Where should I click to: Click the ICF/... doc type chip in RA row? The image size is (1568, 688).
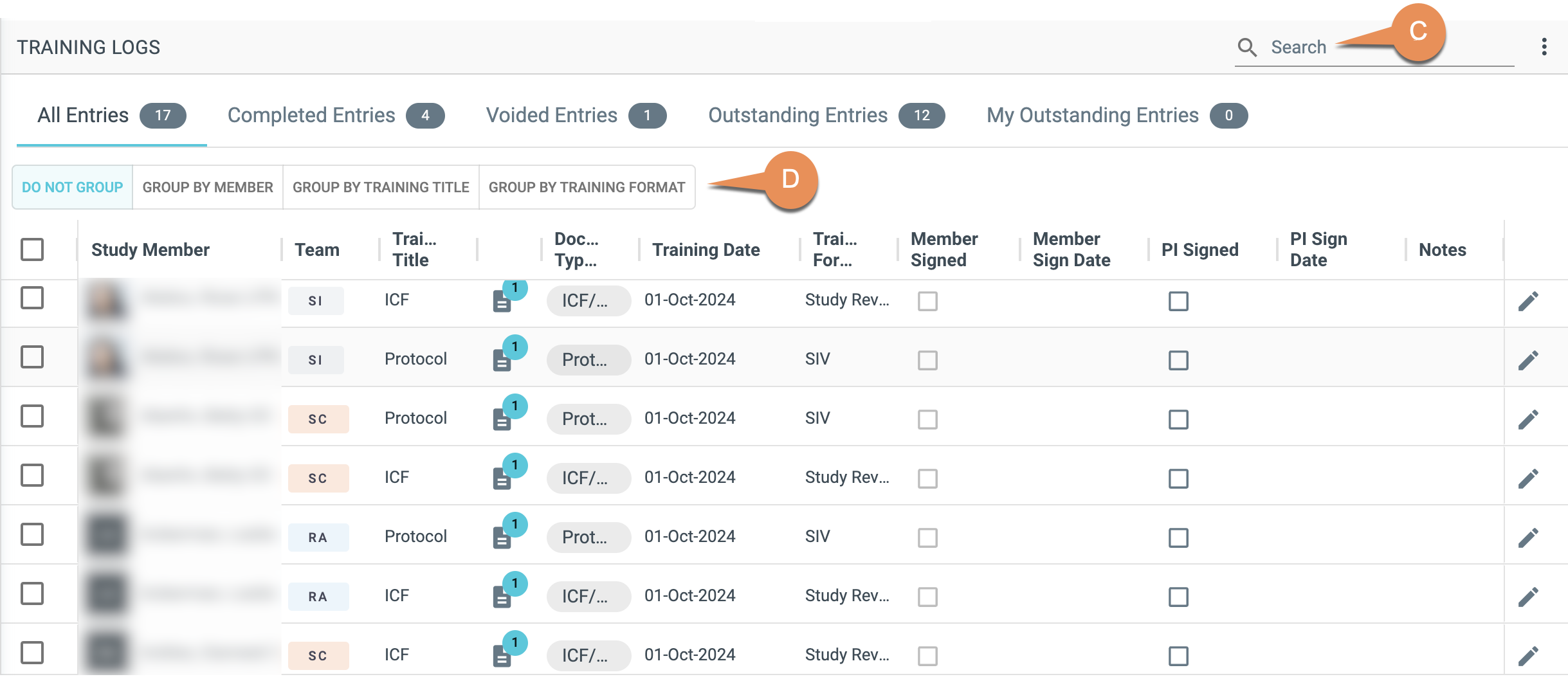click(x=588, y=597)
